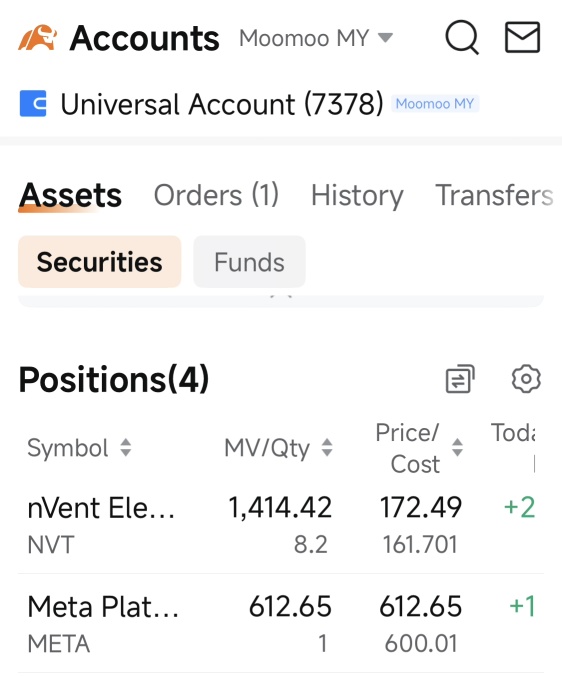Open the mail envelope inbox icon
This screenshot has width=562, height=676.
522,37
